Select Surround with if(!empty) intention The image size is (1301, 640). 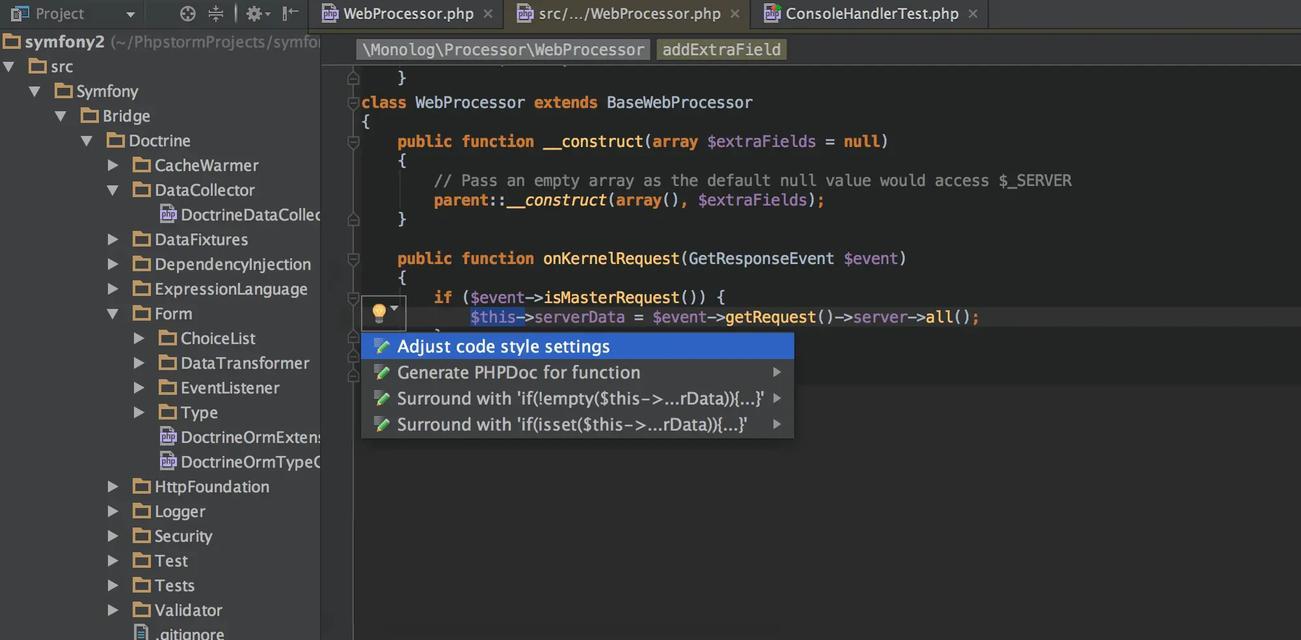[x=578, y=398]
